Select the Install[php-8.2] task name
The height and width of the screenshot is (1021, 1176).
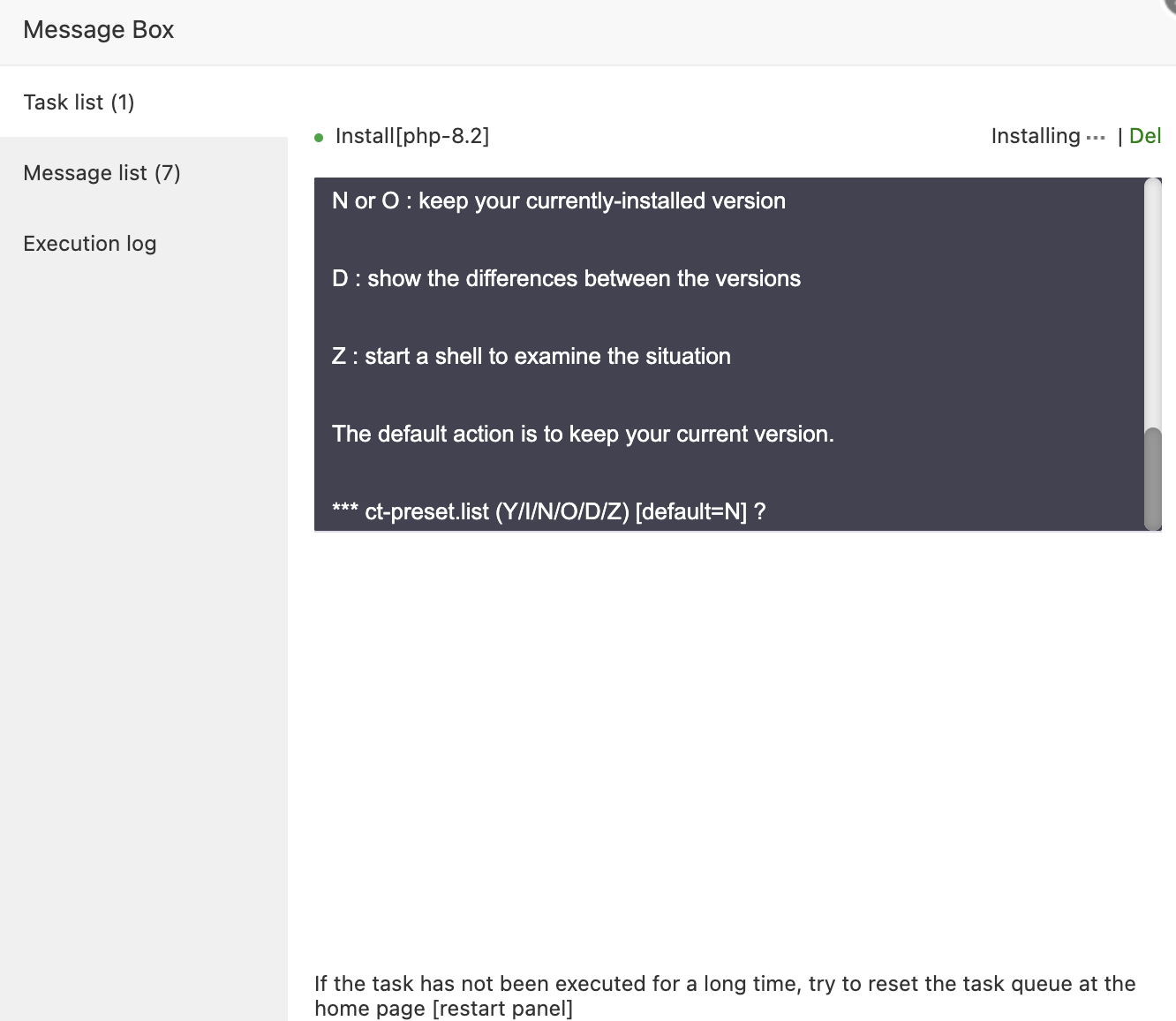[x=412, y=136]
